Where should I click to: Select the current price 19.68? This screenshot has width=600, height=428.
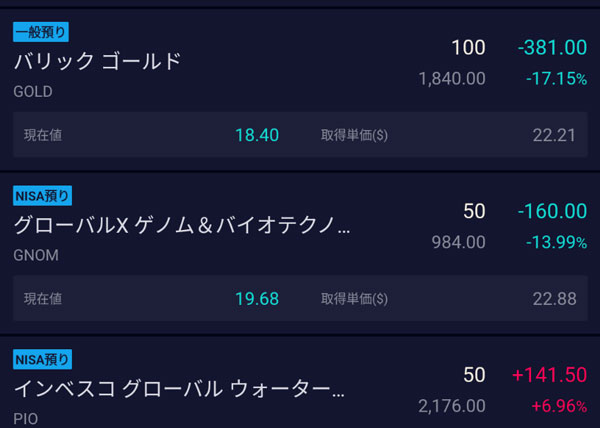click(257, 298)
